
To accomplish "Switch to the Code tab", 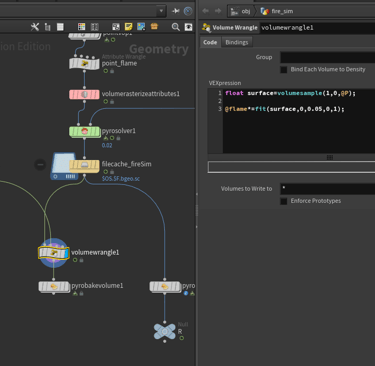I will [x=210, y=42].
